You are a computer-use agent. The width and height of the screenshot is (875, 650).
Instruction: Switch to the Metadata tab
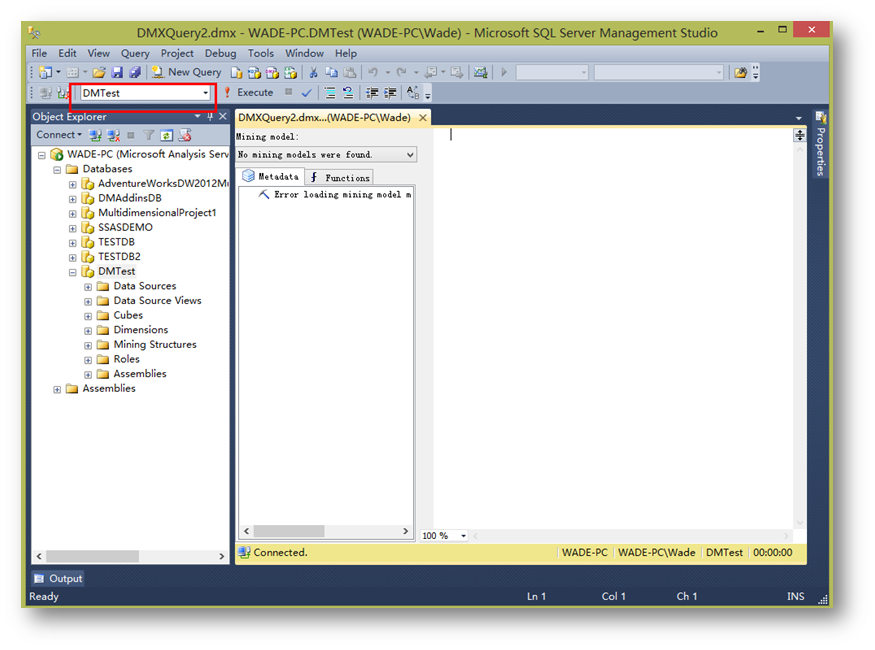[271, 176]
